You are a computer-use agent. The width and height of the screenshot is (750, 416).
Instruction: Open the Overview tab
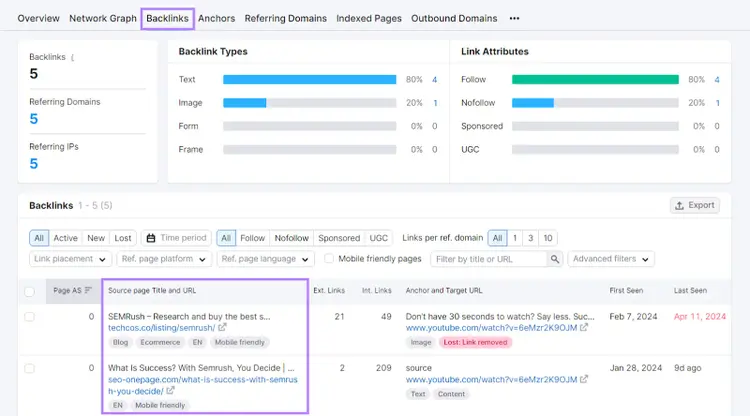(x=38, y=19)
